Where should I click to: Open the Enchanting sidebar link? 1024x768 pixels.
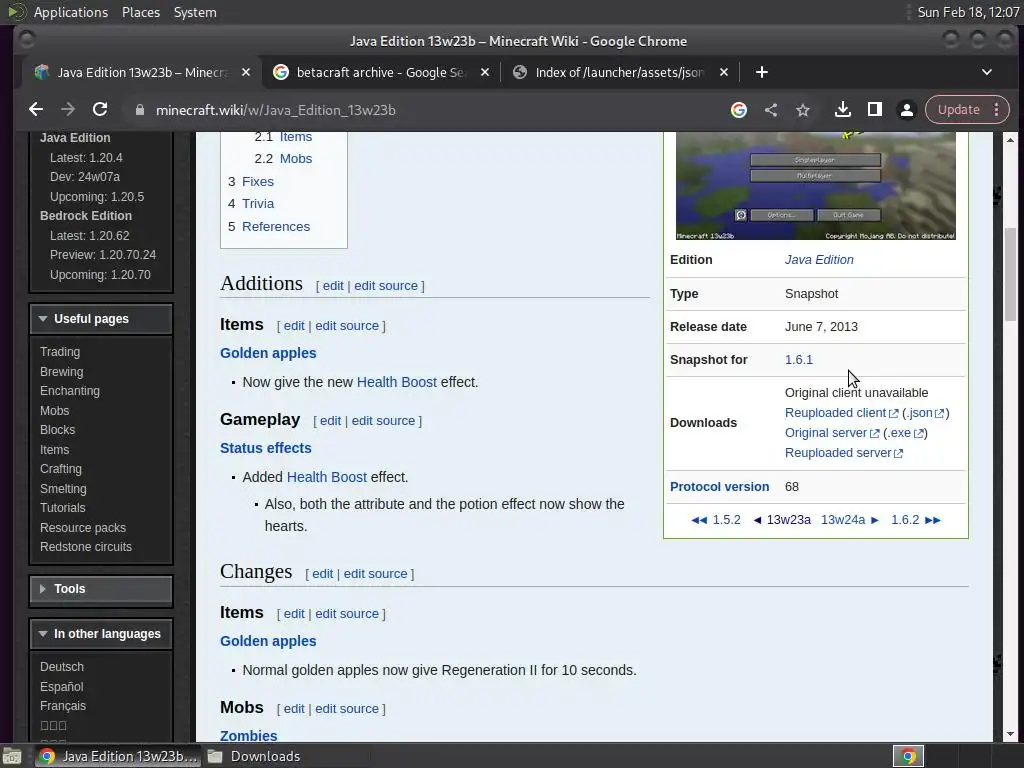tap(70, 391)
